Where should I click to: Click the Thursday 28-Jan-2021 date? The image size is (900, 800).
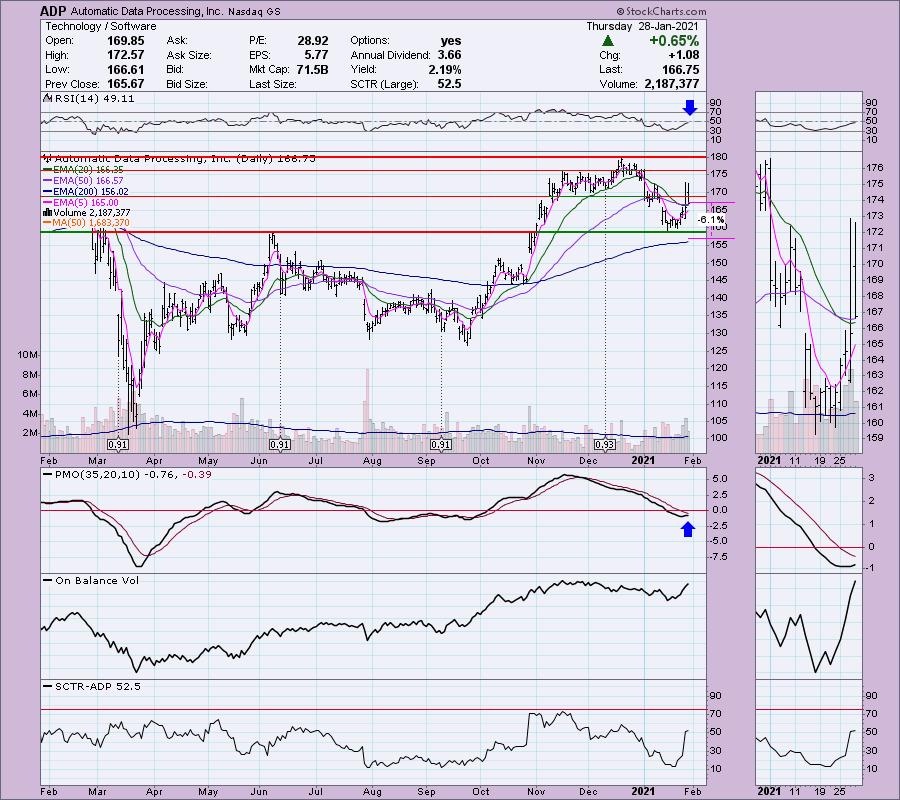point(642,26)
